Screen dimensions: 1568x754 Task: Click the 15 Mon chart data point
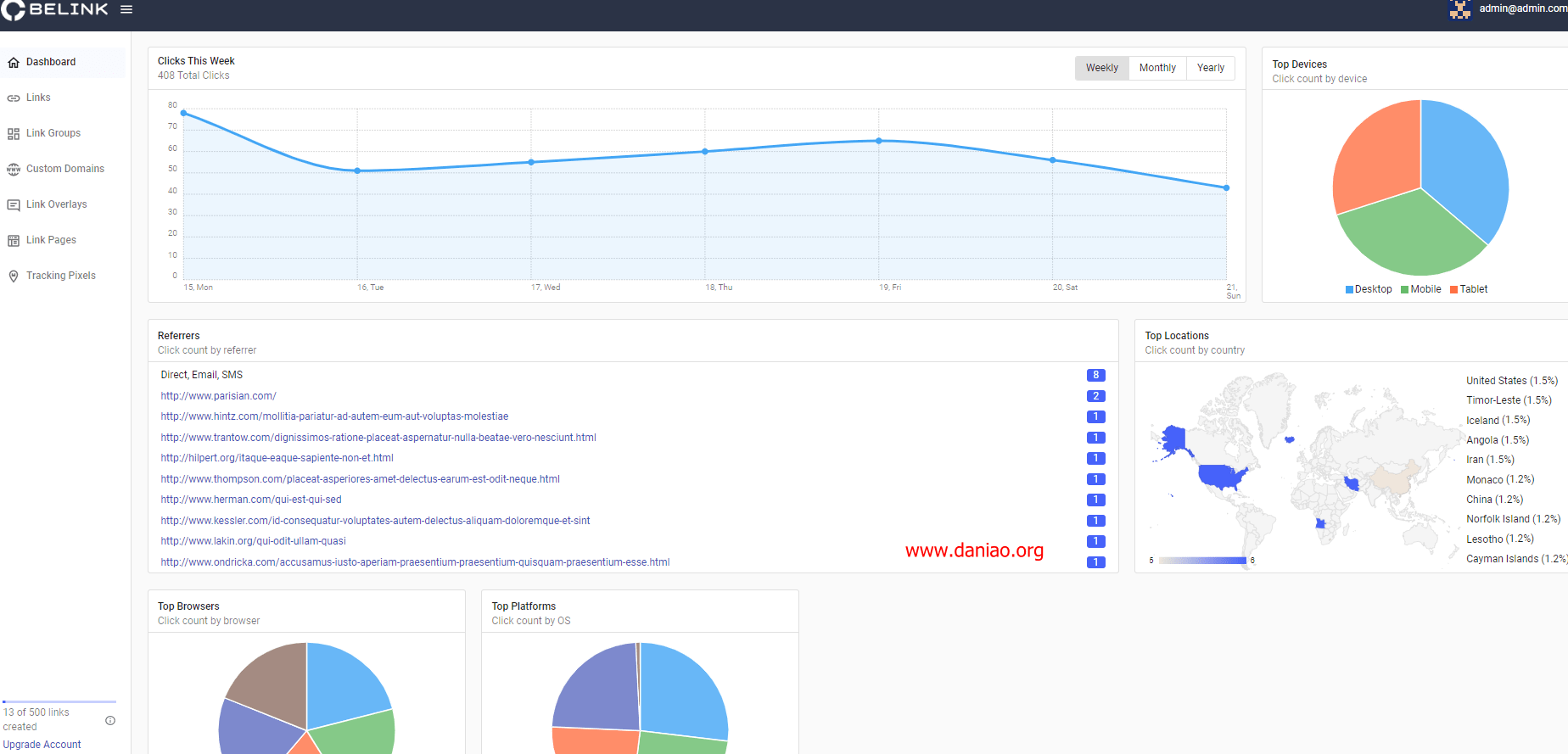tap(183, 113)
